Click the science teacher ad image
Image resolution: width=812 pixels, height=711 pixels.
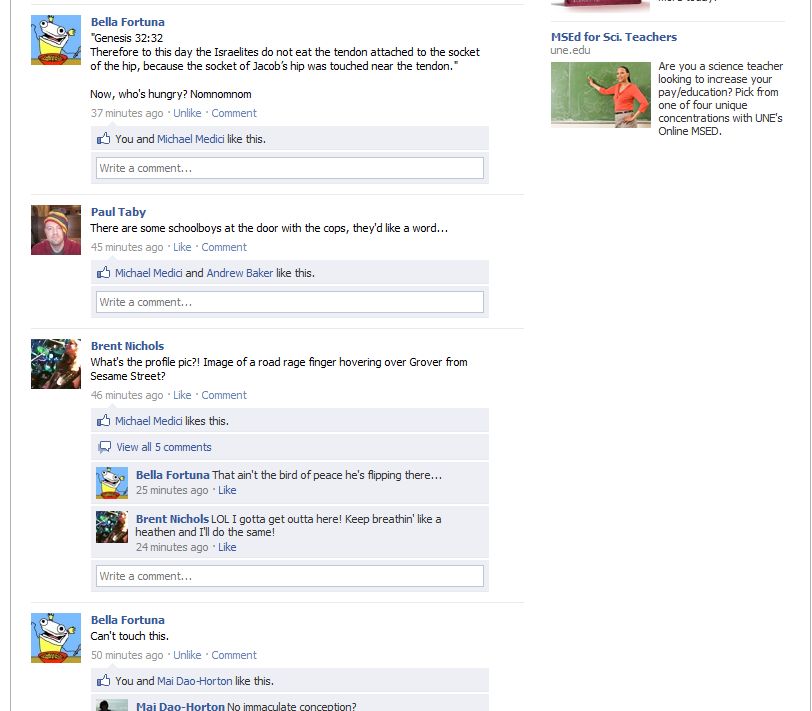(601, 95)
